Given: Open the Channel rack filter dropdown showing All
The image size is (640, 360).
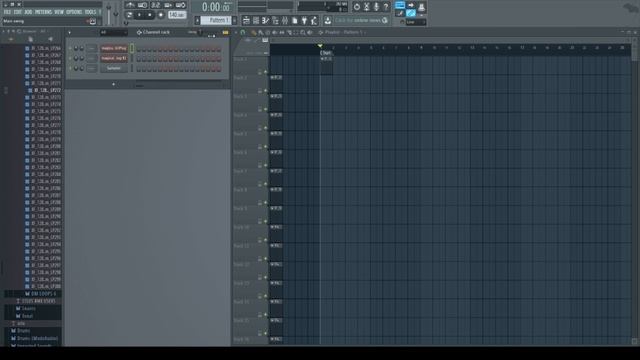Looking at the screenshot, I should coord(113,32).
